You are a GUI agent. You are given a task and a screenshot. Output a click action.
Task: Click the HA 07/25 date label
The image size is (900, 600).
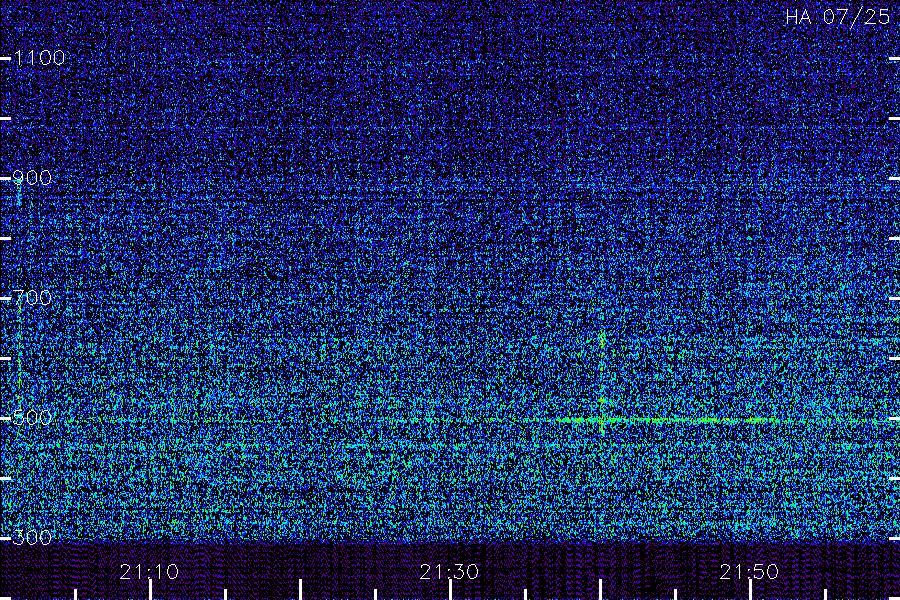click(x=838, y=17)
